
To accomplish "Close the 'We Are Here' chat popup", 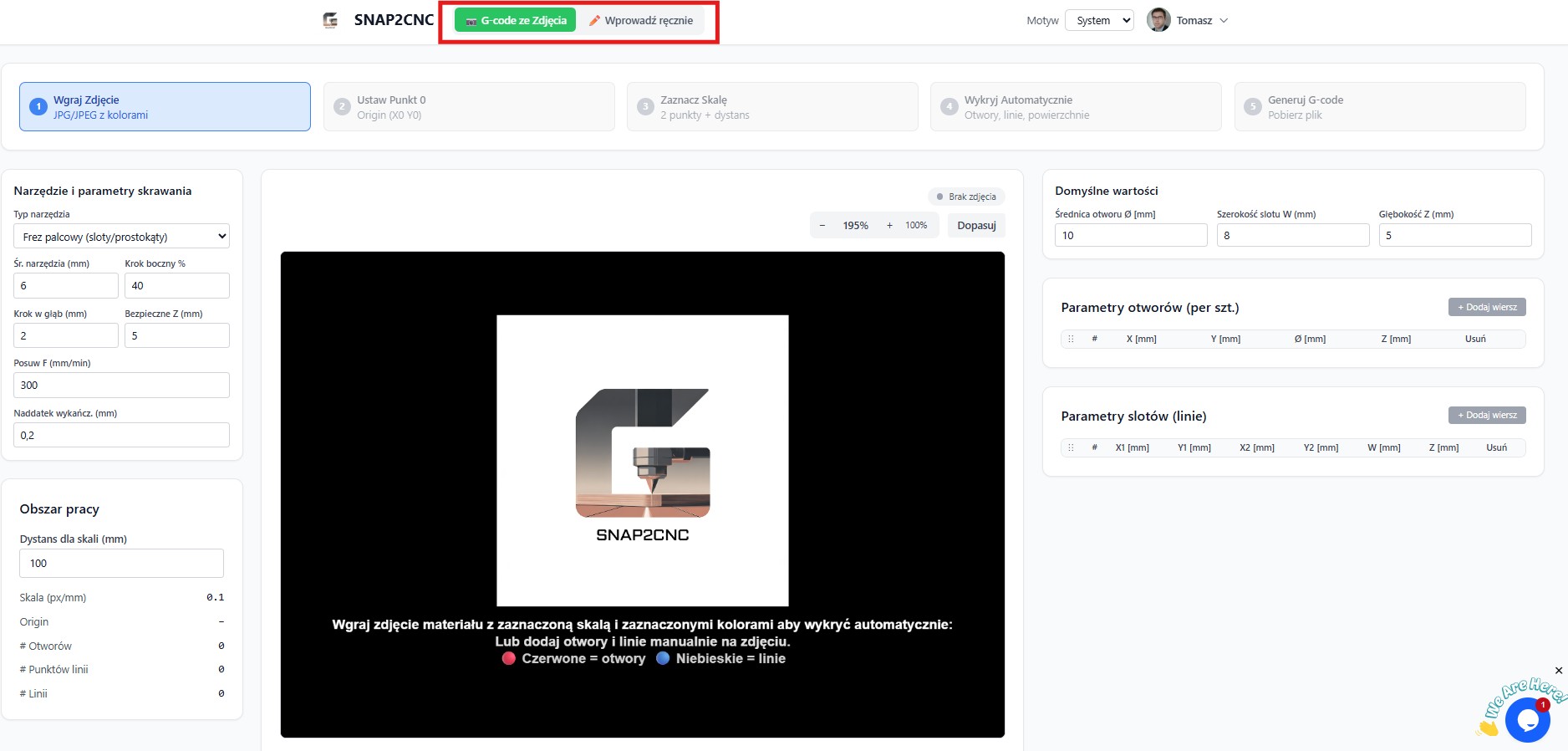I will 1558,671.
